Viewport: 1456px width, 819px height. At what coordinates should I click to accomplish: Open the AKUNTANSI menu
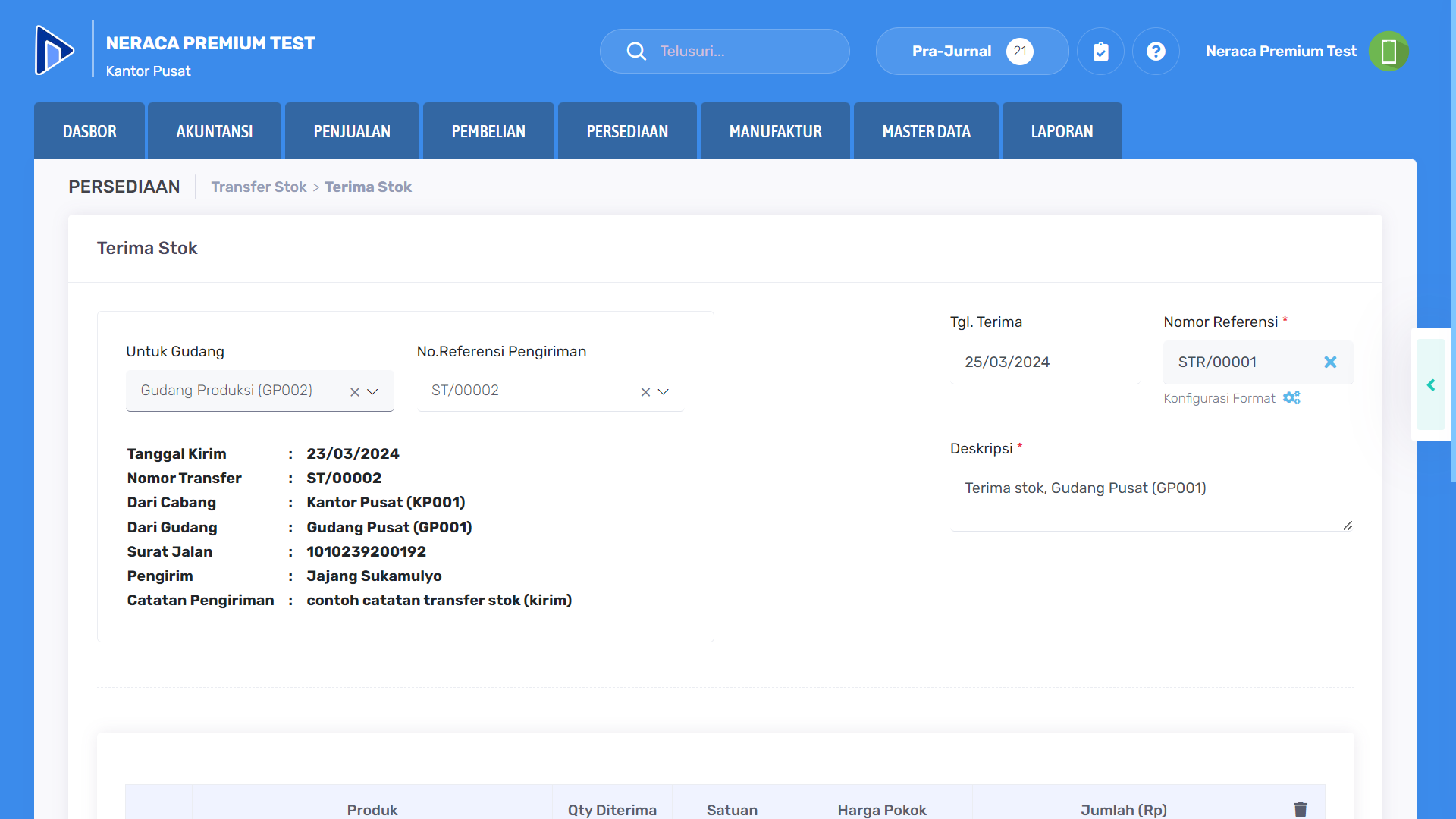coord(215,131)
